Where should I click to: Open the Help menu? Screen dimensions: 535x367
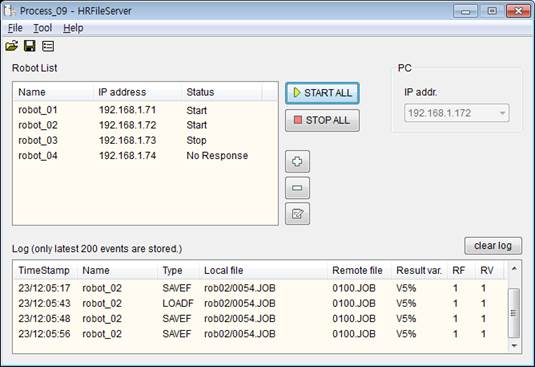pos(73,28)
